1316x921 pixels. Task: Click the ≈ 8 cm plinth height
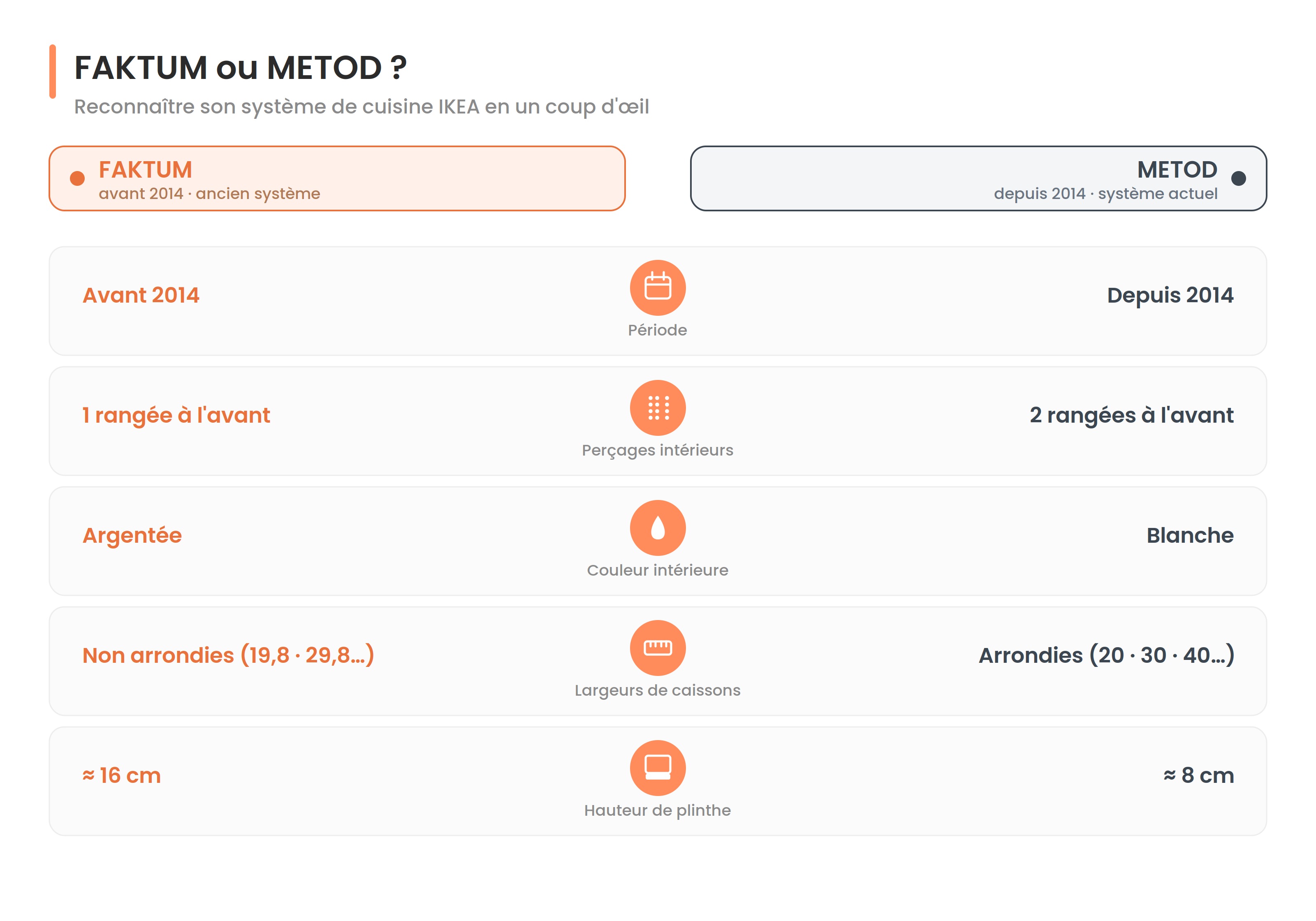(x=1198, y=775)
